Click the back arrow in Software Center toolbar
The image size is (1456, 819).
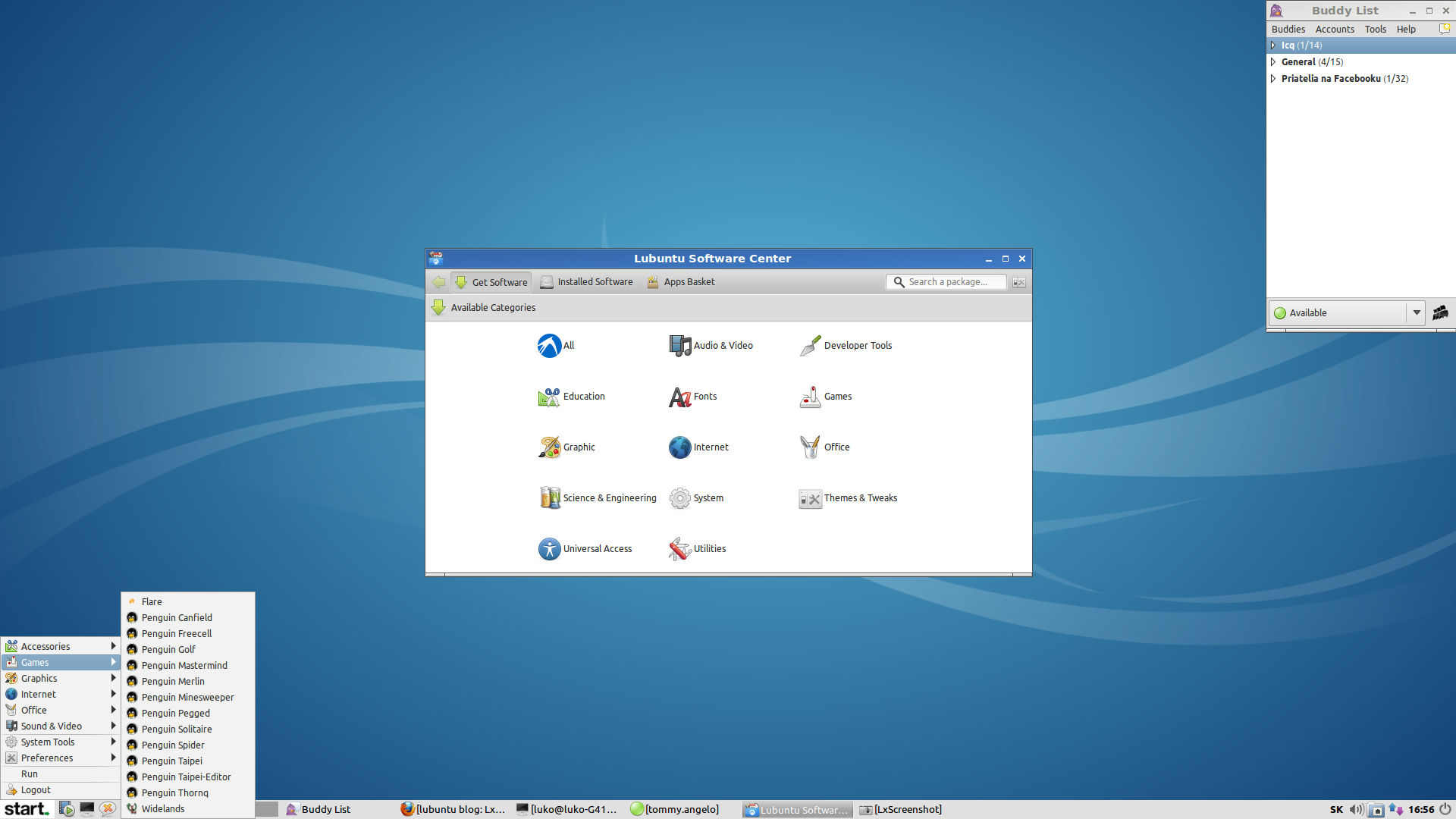pyautogui.click(x=438, y=282)
